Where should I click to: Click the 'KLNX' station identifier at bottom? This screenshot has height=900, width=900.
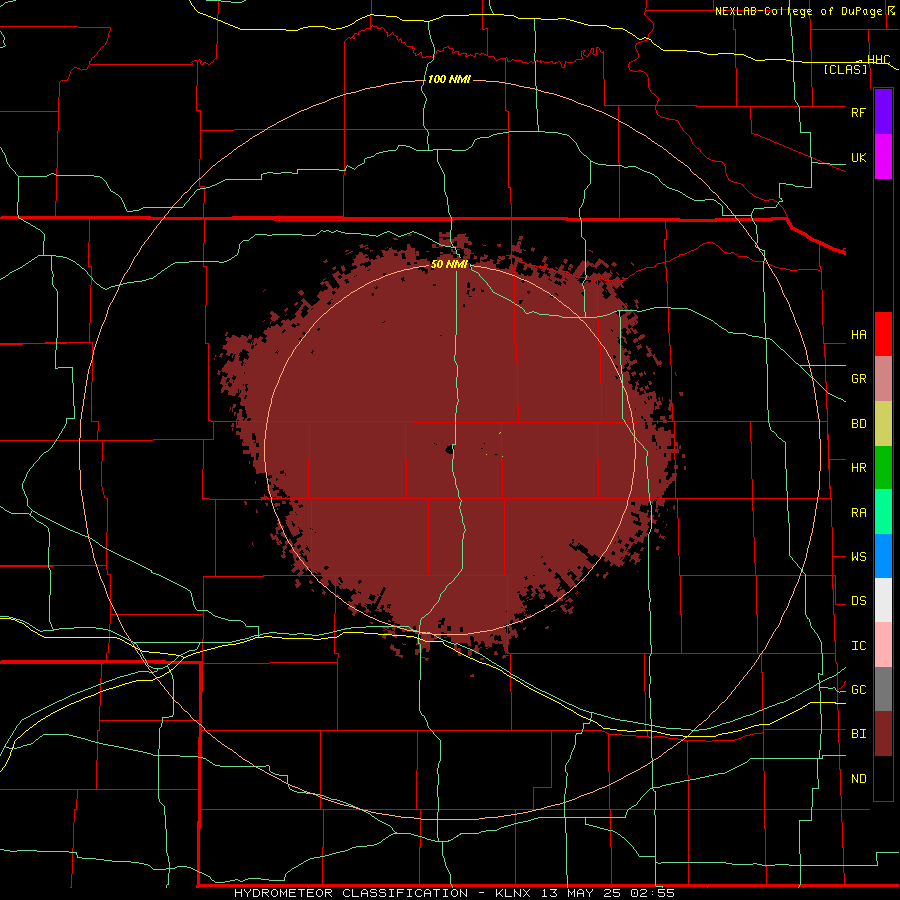pos(512,893)
